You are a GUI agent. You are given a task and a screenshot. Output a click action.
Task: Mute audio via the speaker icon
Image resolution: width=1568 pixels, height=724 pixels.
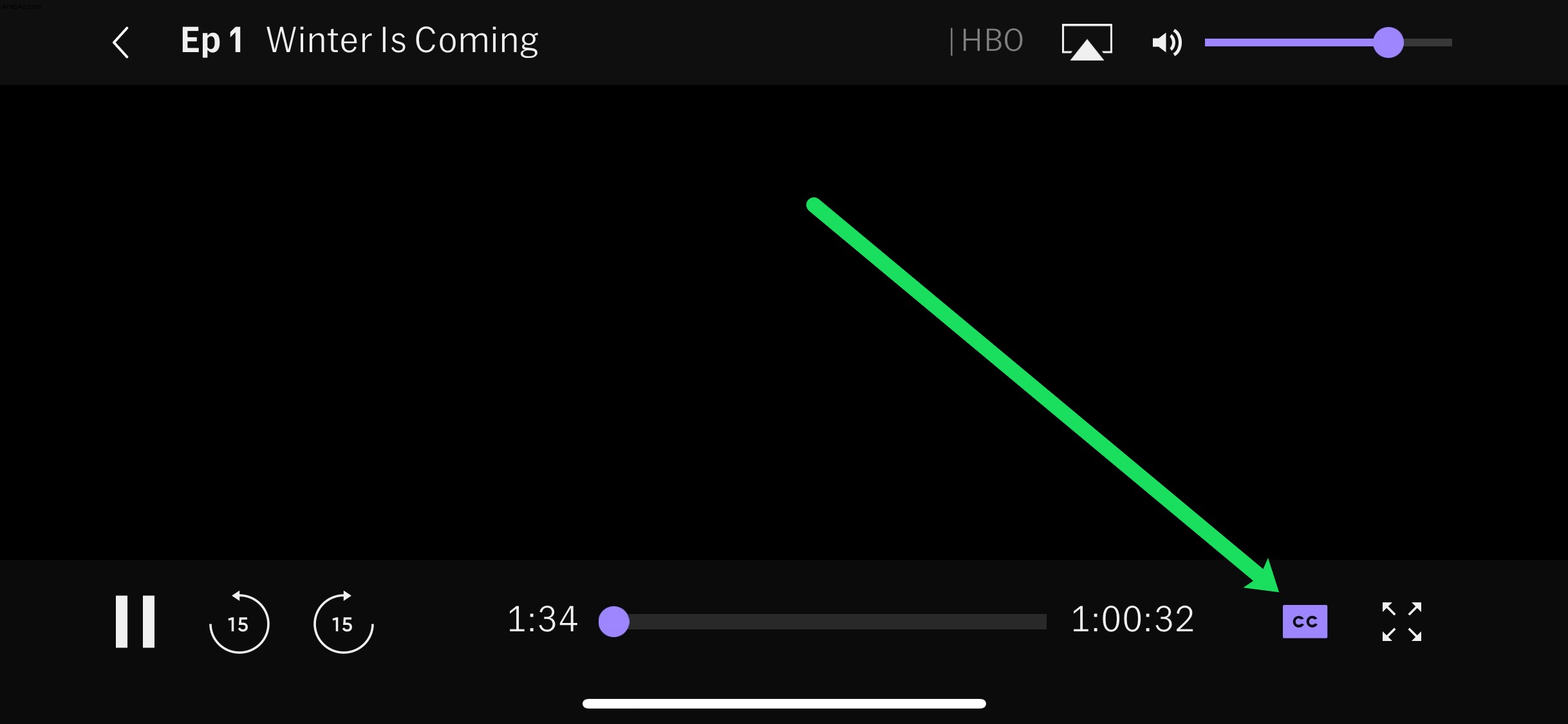[x=1166, y=42]
